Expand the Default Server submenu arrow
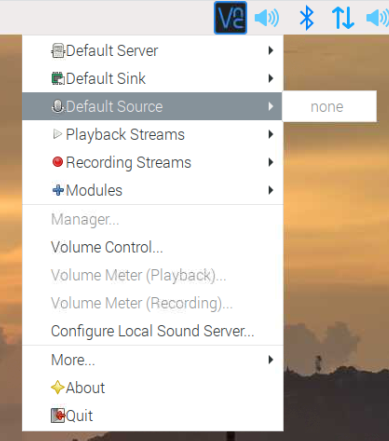 point(271,51)
